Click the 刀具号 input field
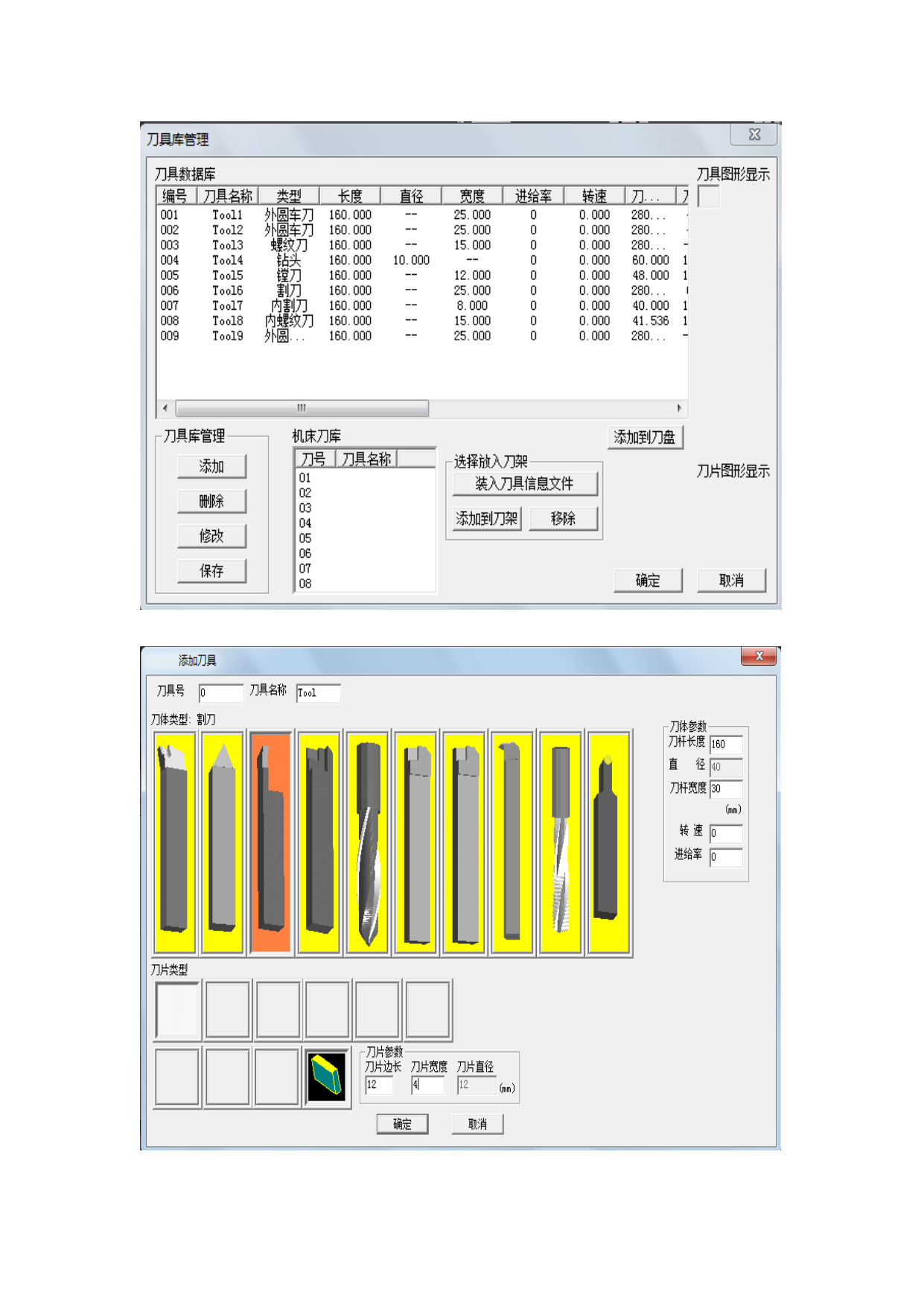The height and width of the screenshot is (1306, 924). (x=221, y=692)
